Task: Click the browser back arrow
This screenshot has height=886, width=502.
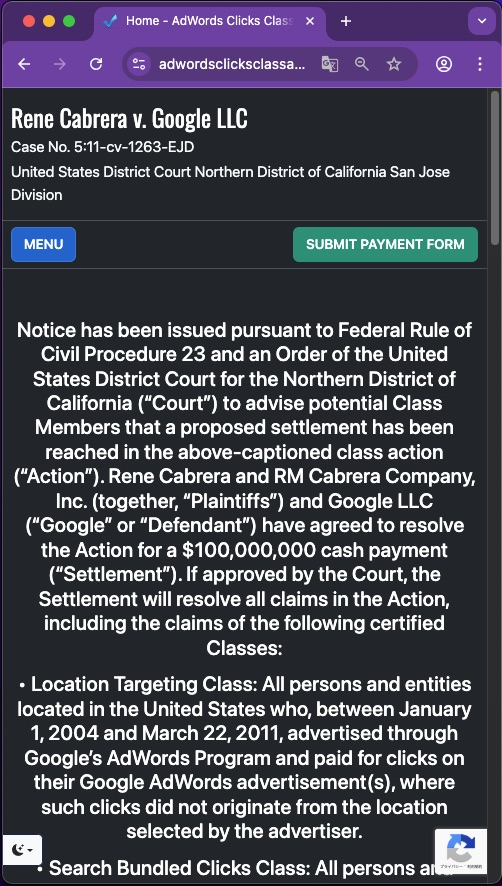Action: click(x=24, y=64)
